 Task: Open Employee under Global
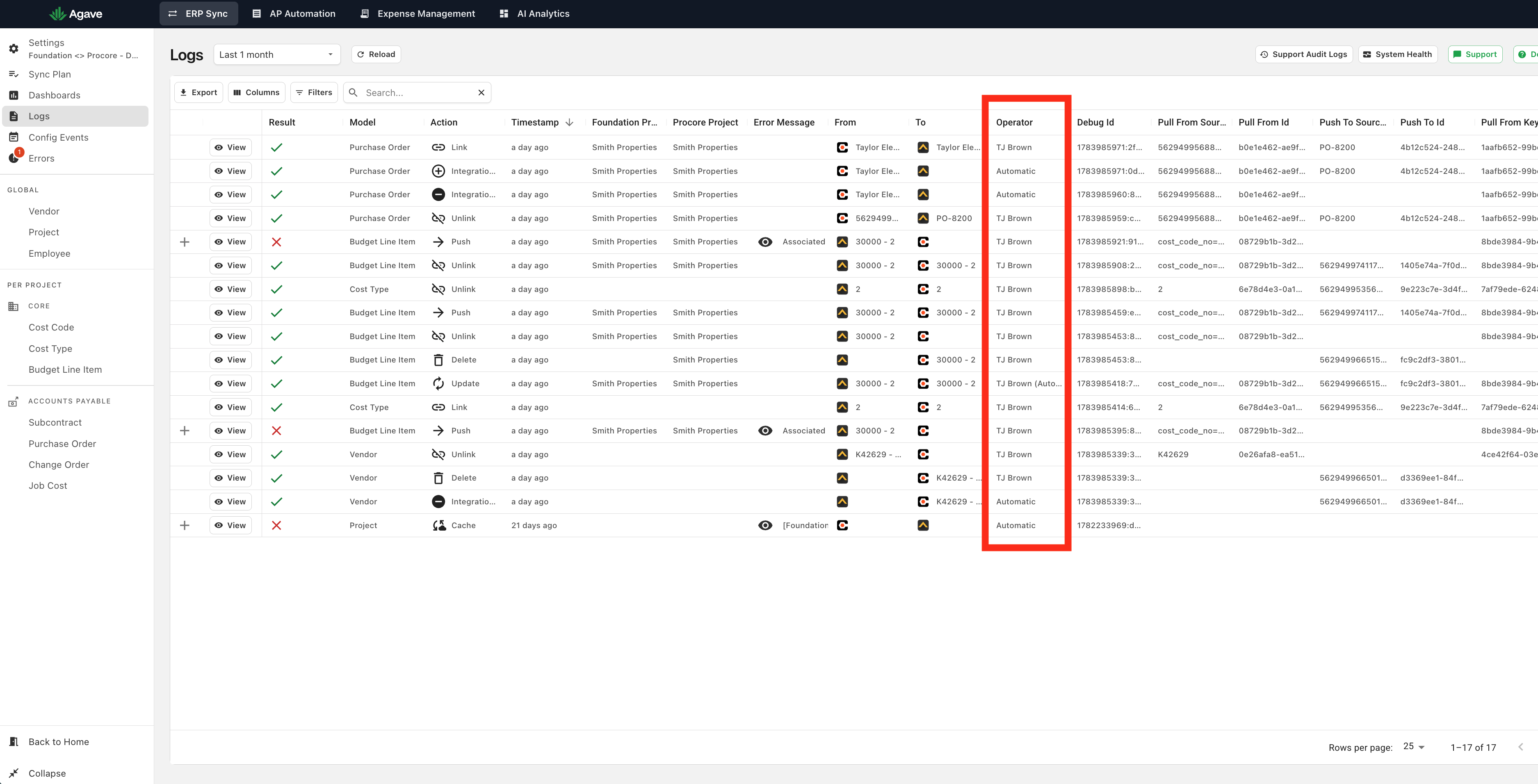click(50, 254)
